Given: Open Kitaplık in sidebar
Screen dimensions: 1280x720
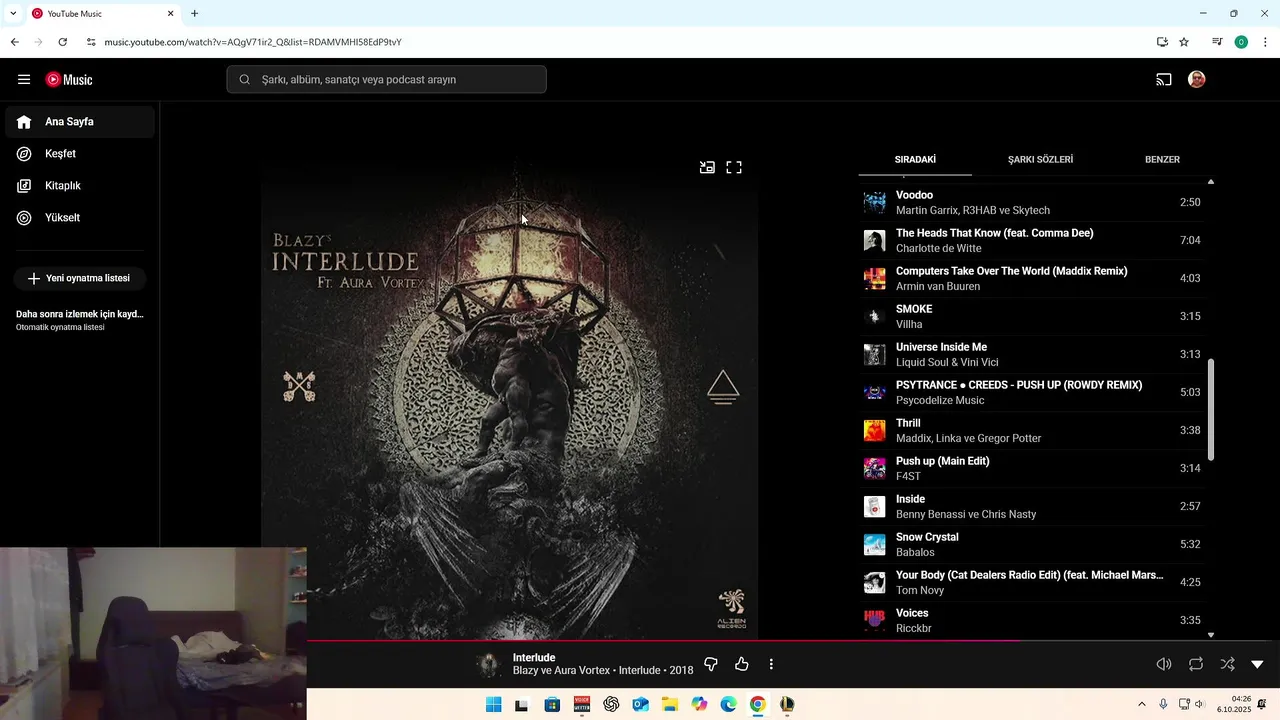Looking at the screenshot, I should 80,186.
